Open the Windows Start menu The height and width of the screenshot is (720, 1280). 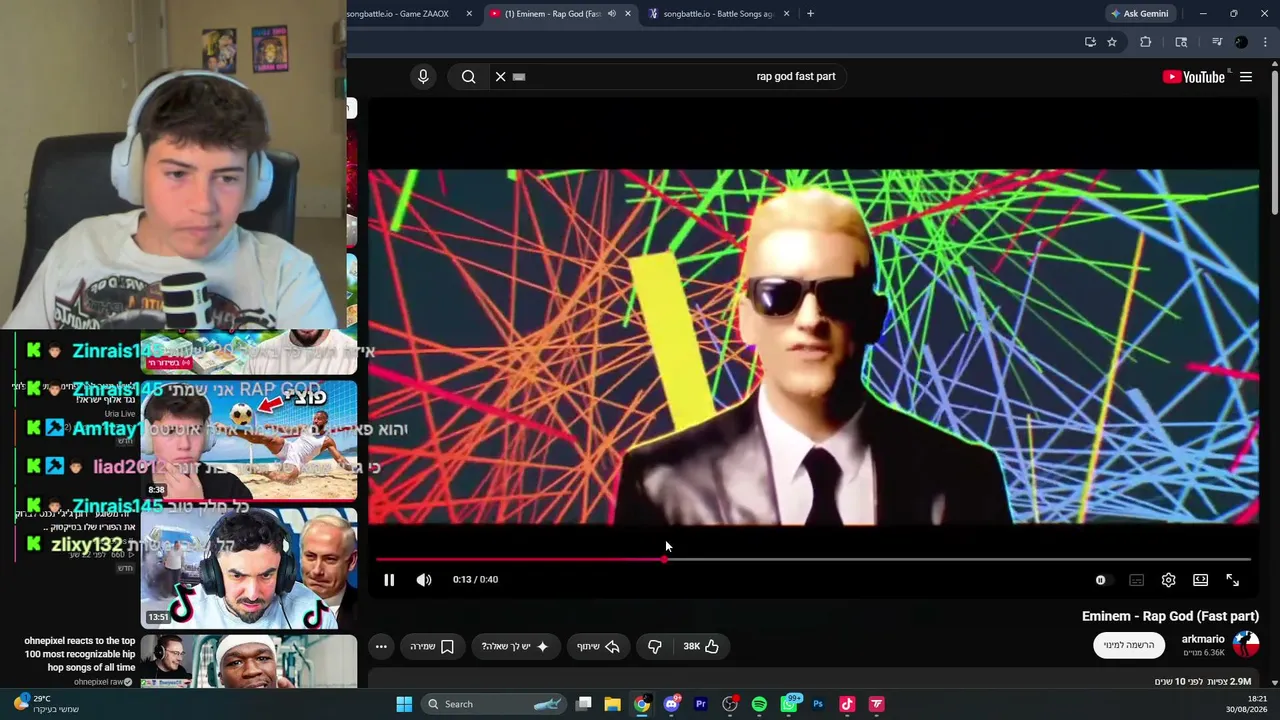coord(404,704)
